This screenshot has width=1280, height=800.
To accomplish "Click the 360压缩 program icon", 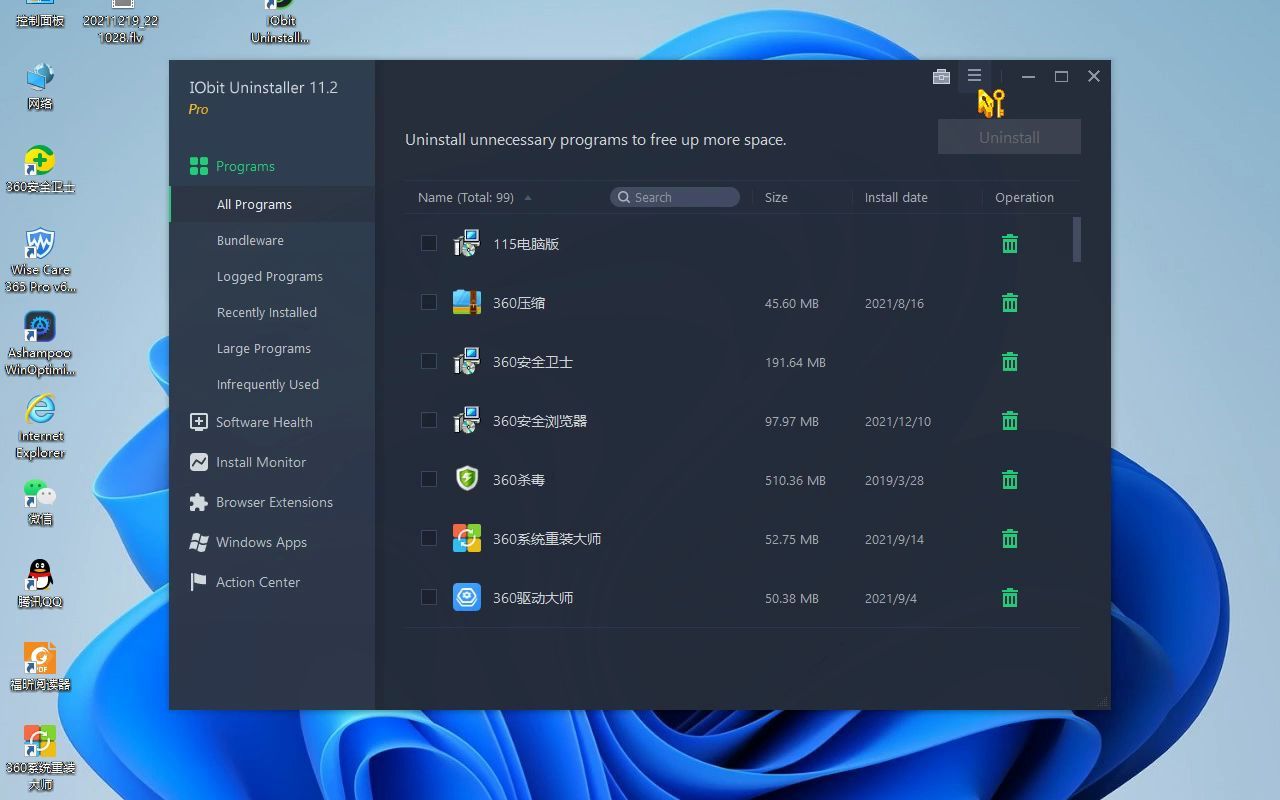I will pyautogui.click(x=467, y=302).
